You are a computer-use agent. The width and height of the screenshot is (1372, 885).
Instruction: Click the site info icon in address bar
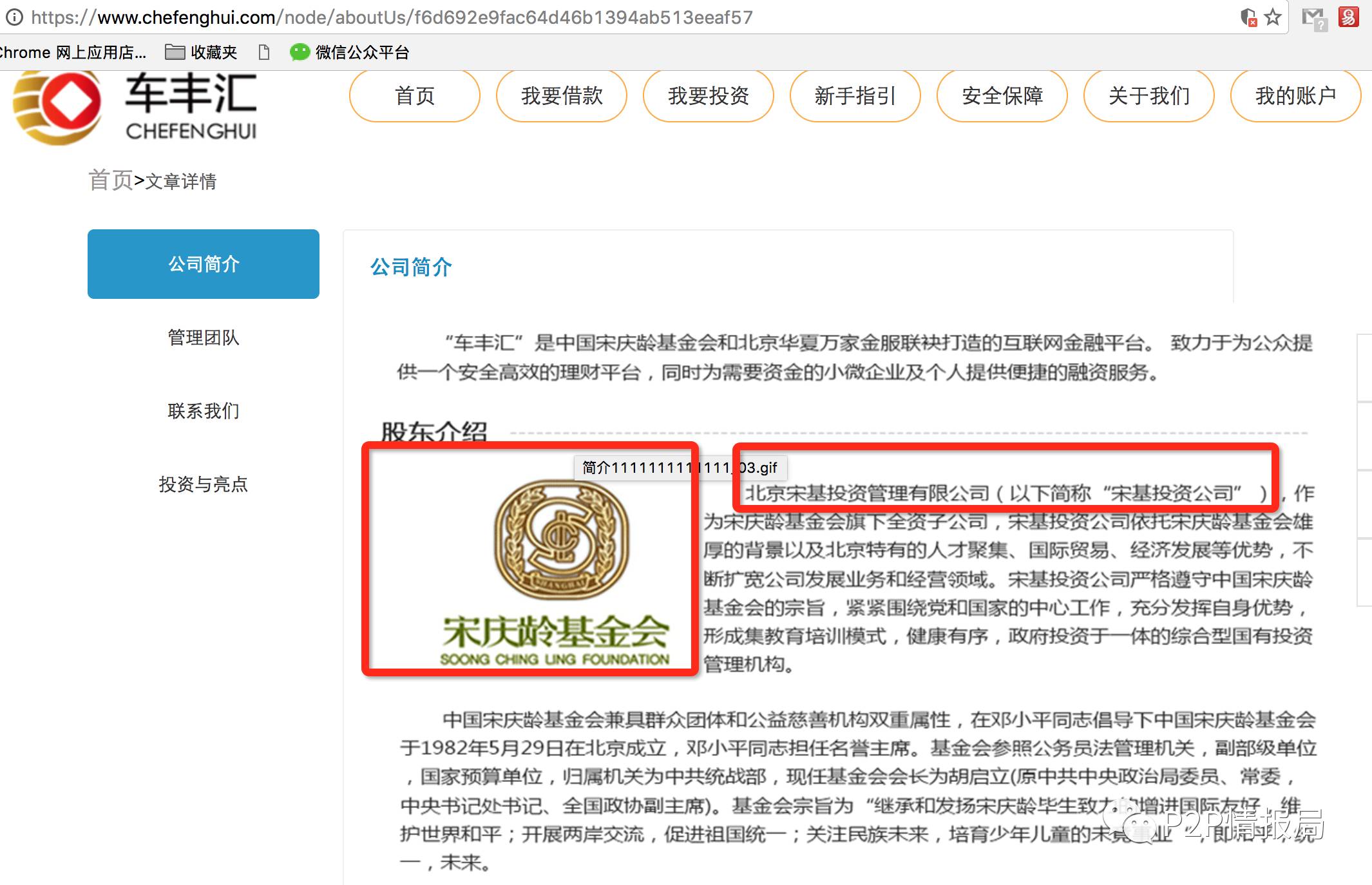[14, 17]
